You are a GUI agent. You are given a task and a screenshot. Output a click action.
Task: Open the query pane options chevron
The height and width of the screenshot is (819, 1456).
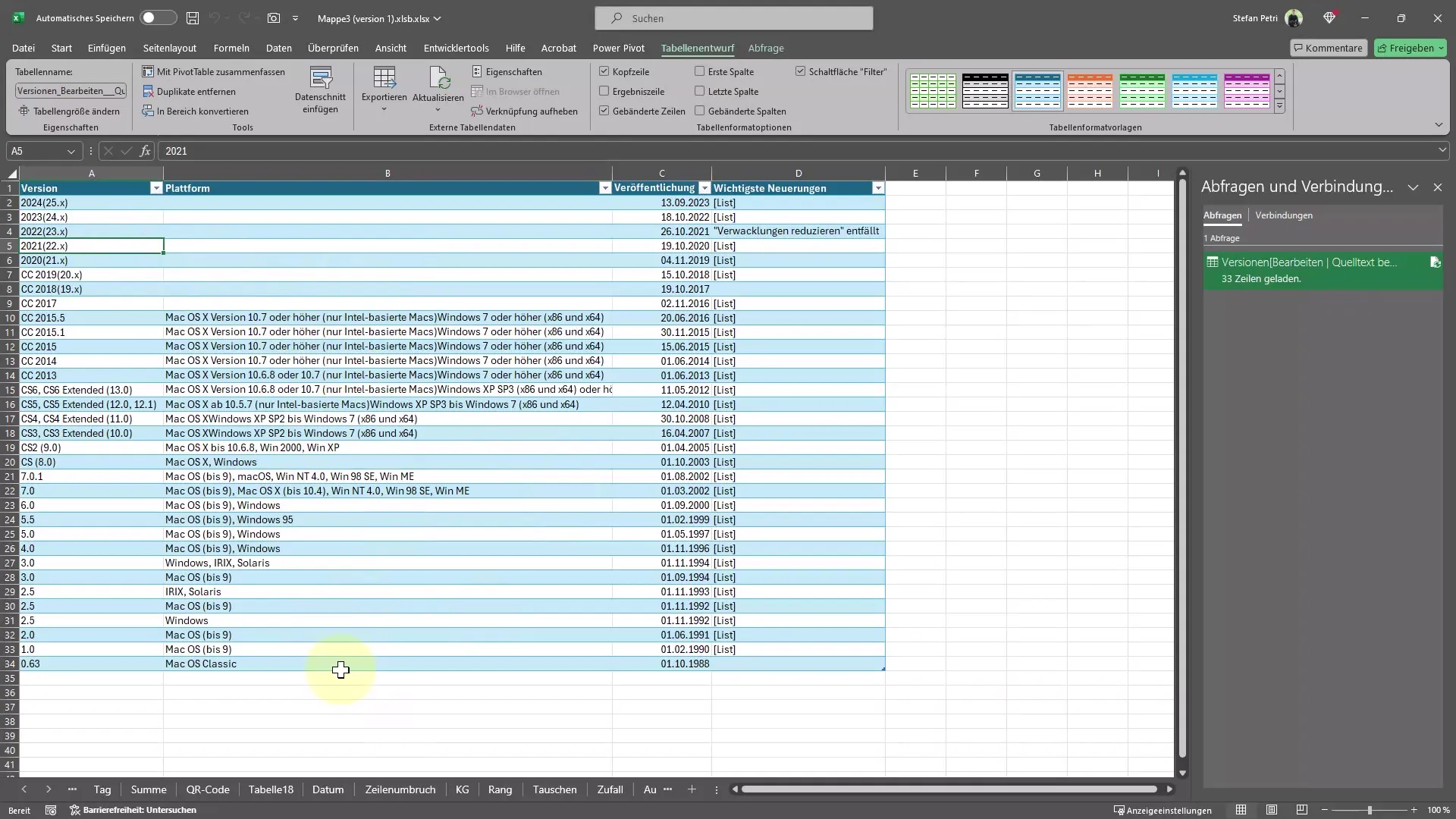coord(1413,187)
